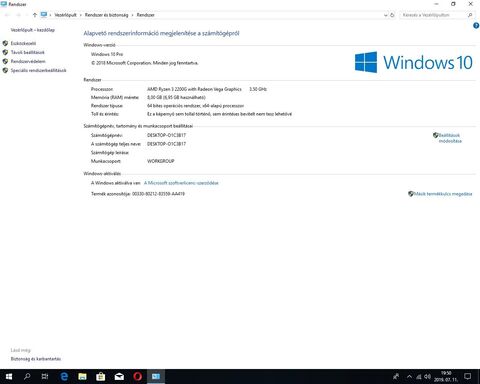Click Másik termékkulcs megadása link
The height and width of the screenshot is (384, 480).
click(x=443, y=194)
